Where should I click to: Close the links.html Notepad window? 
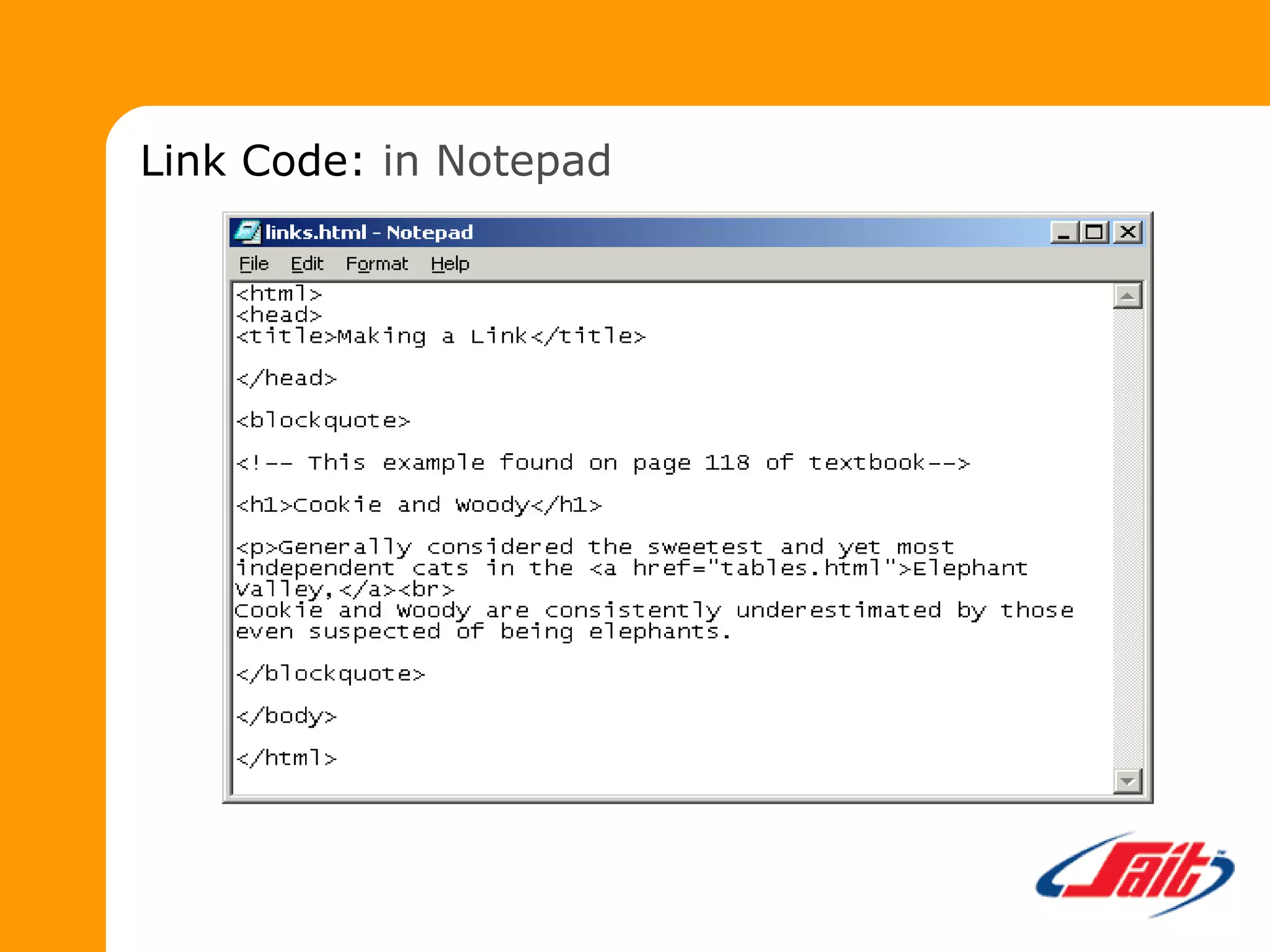(x=1128, y=232)
